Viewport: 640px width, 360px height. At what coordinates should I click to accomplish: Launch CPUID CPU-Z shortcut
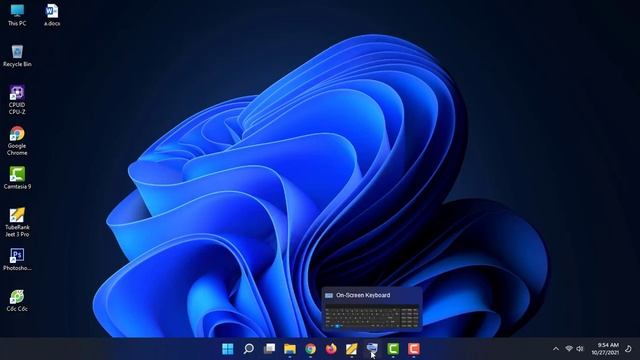[17, 100]
